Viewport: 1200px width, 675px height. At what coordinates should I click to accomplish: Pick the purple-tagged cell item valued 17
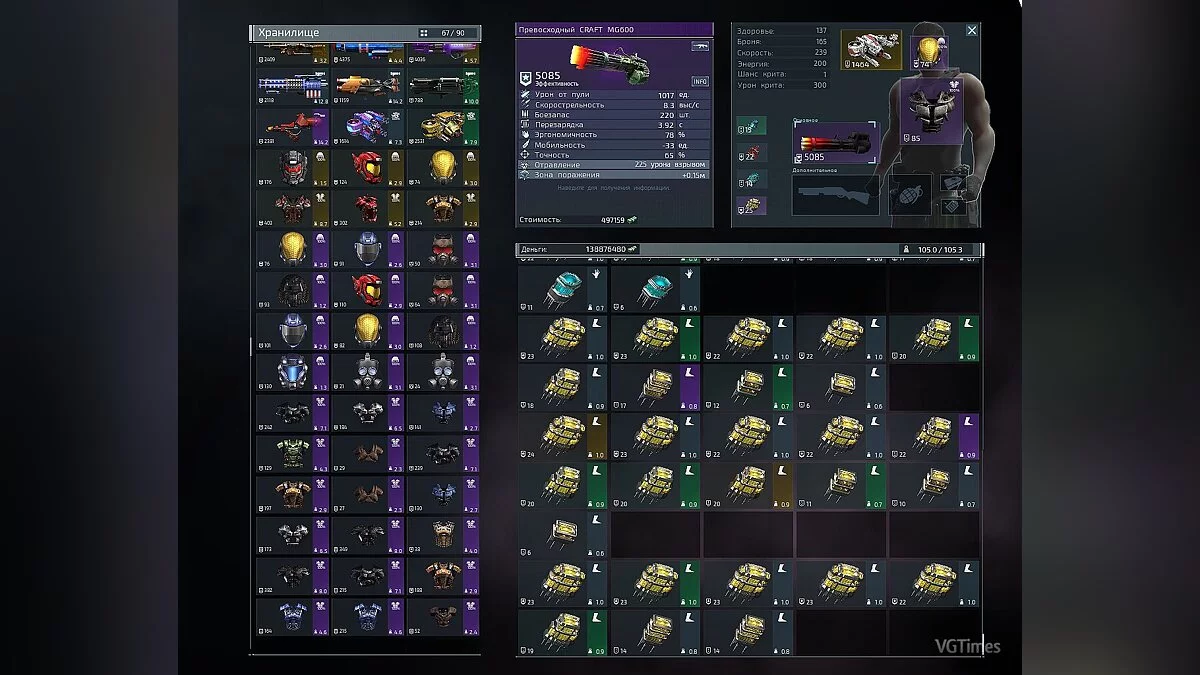[x=655, y=387]
